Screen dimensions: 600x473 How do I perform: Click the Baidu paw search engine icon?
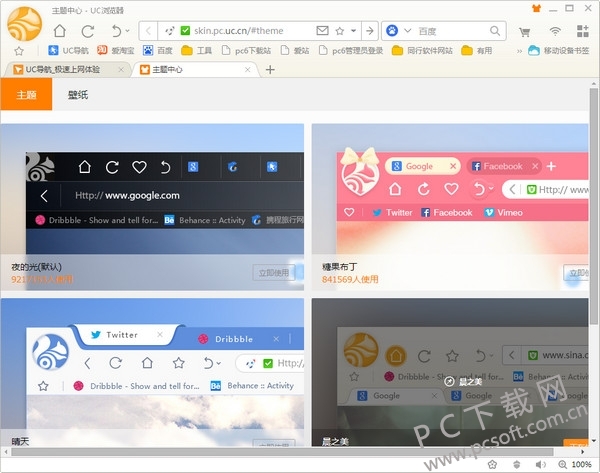point(392,31)
